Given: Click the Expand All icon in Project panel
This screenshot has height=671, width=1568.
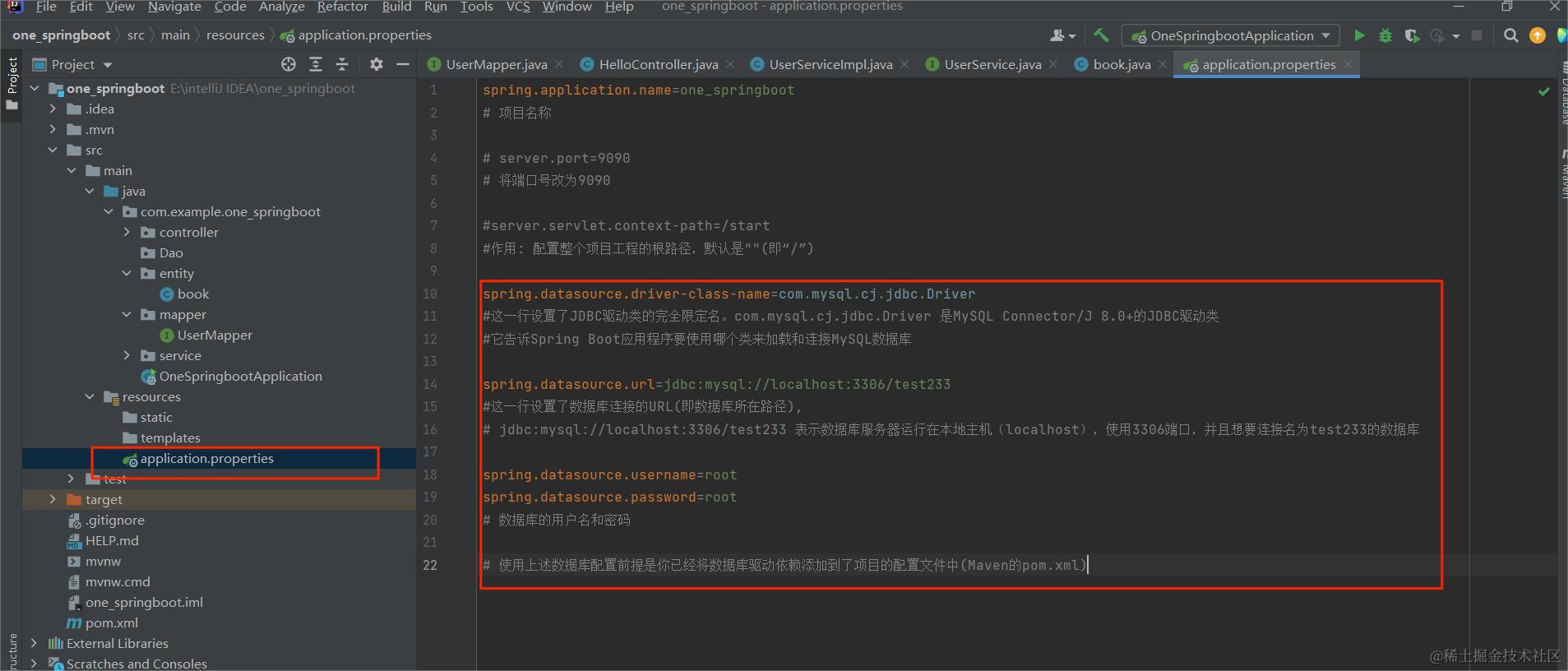Looking at the screenshot, I should [x=316, y=64].
